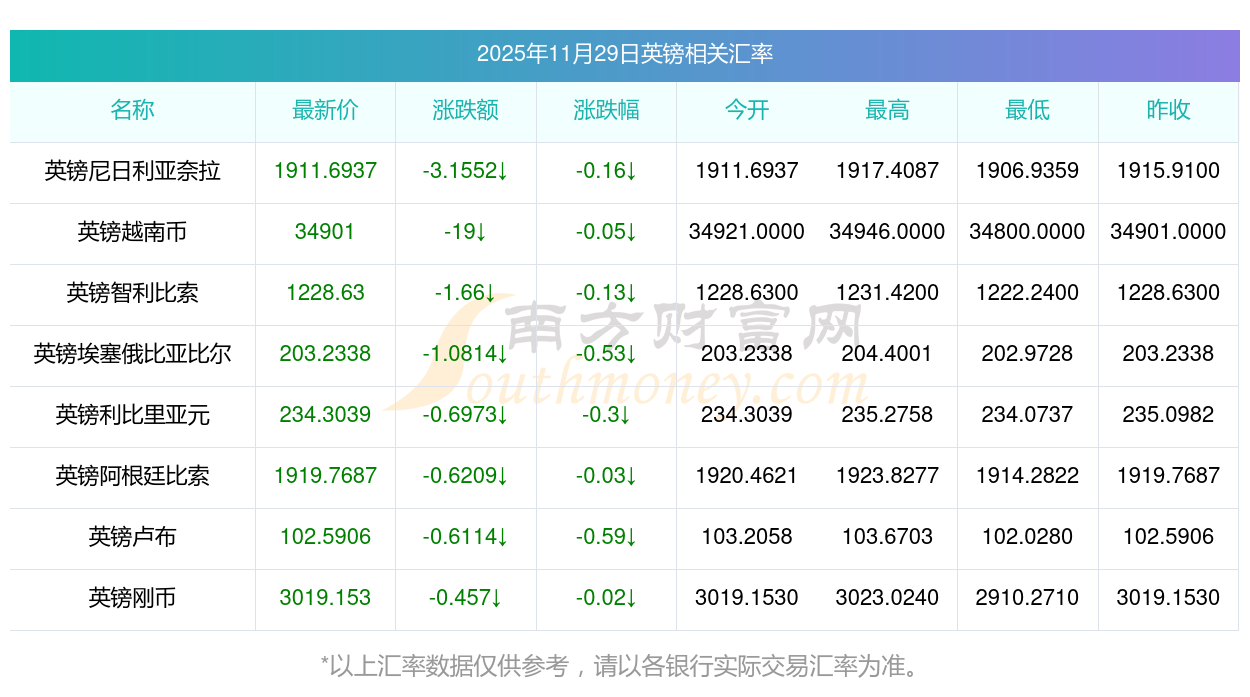Viewport: 1250px width, 697px height.
Task: Select the 涨跌幅 column header
Action: (606, 111)
